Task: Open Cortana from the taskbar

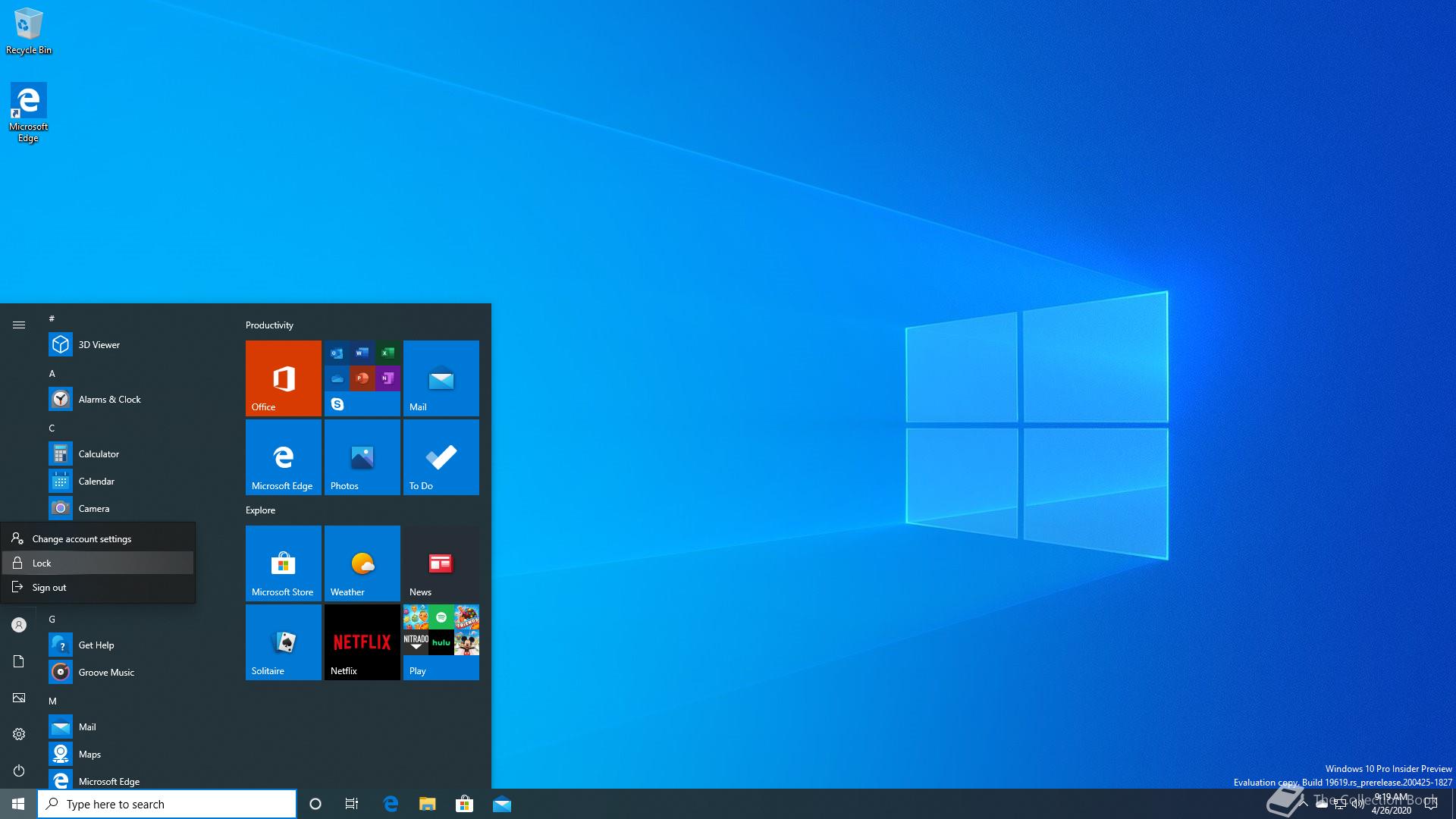Action: click(315, 804)
